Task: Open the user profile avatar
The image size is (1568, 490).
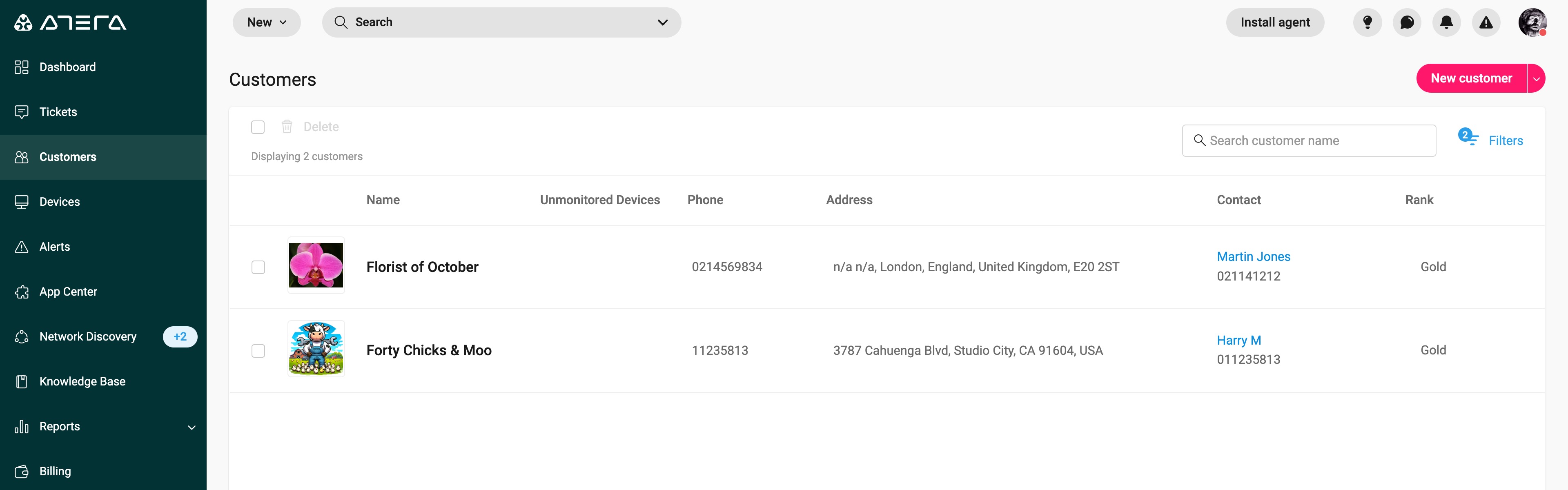Action: (x=1532, y=22)
